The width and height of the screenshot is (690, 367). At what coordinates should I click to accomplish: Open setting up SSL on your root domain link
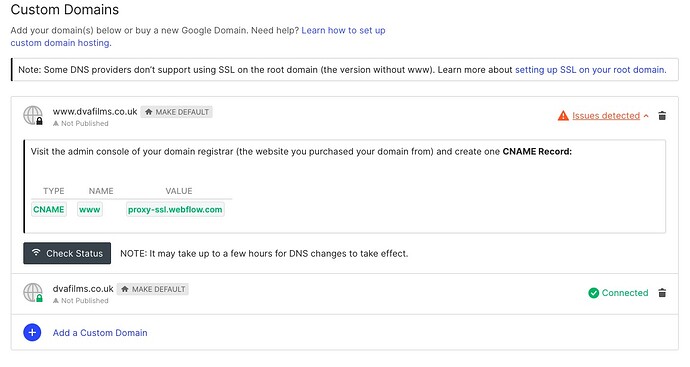click(591, 70)
